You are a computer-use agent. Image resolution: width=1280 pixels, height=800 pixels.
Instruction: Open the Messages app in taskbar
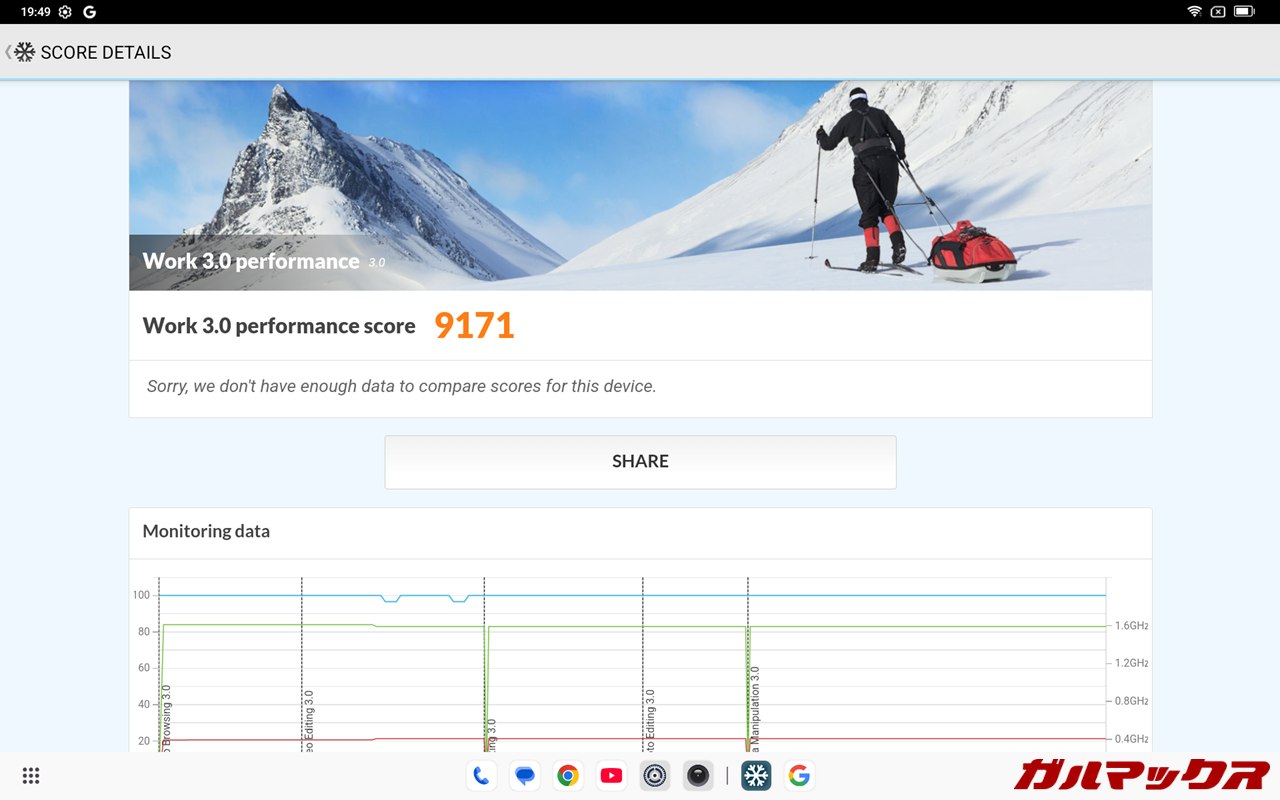pos(524,775)
